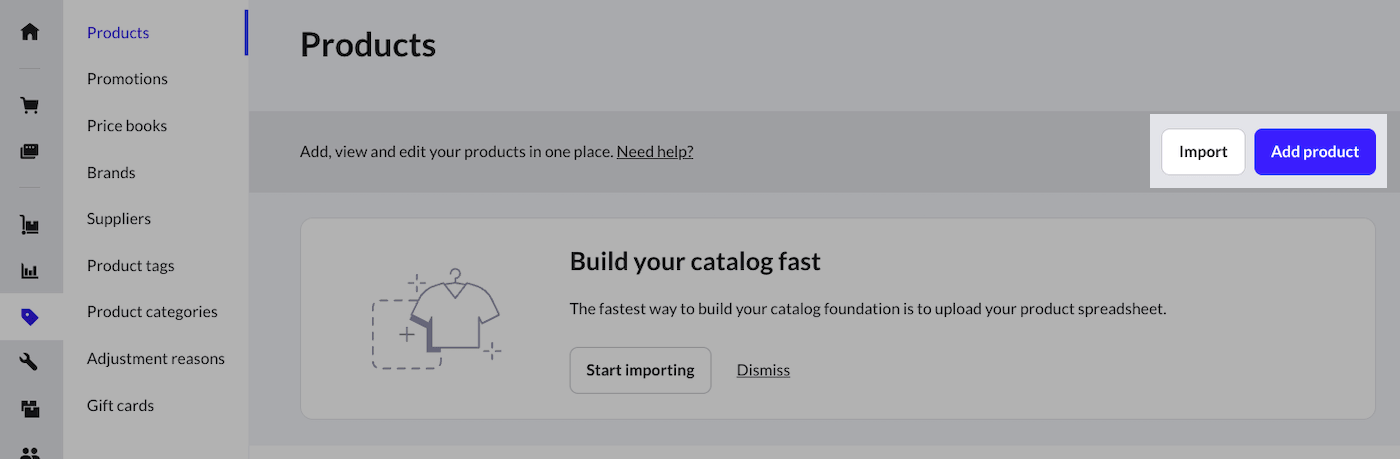Click the Import button
1400x459 pixels.
(x=1203, y=152)
